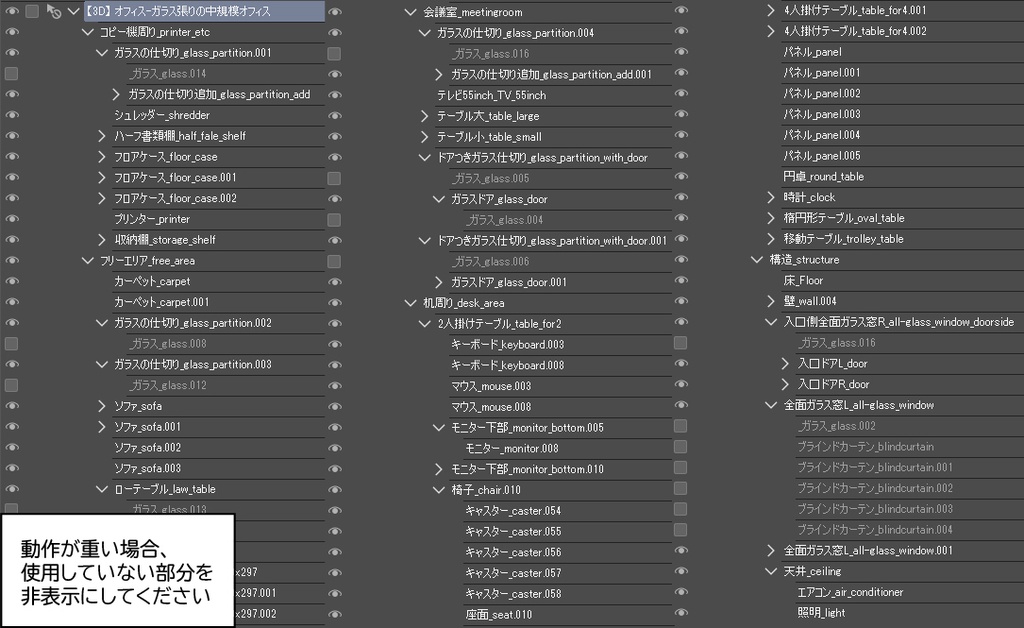This screenshot has width=1024, height=628.
Task: Hide 円卓_round_table with its eye icon
Action: (680, 176)
